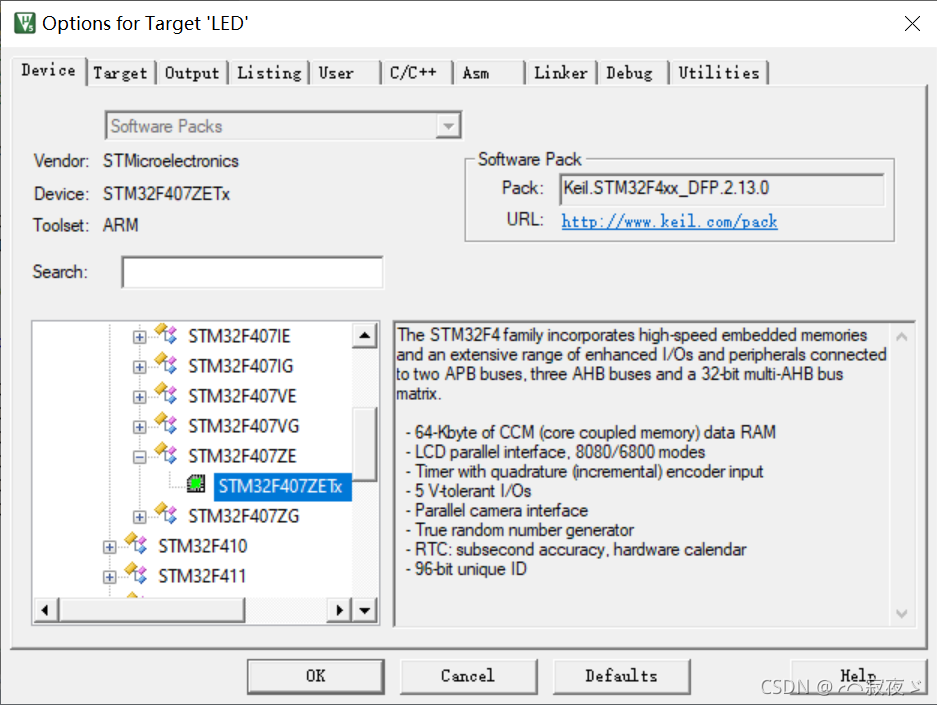Select STM32F410 label in the tree
Viewport: 937px width, 705px height.
[x=203, y=546]
